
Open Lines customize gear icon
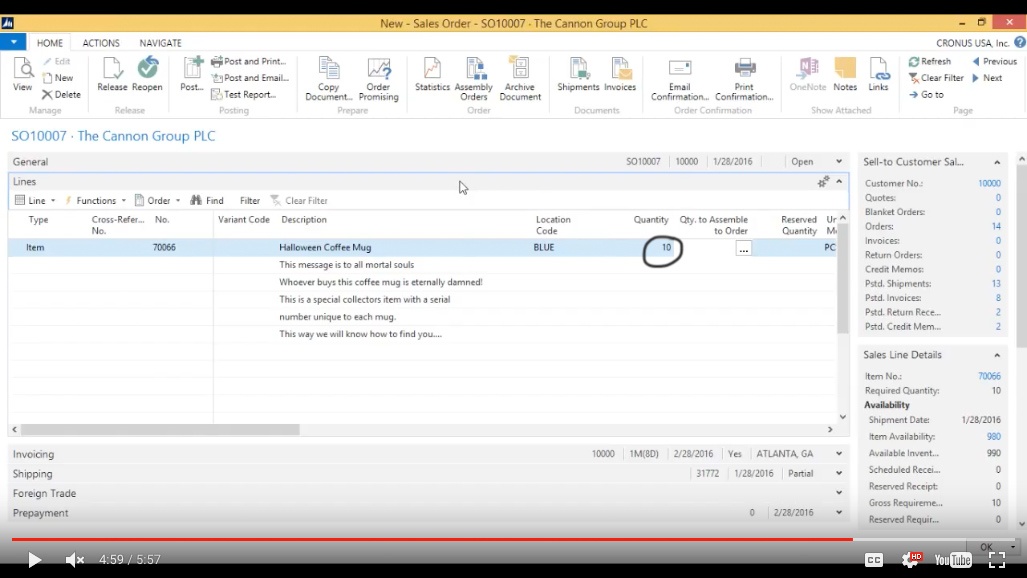coord(823,182)
